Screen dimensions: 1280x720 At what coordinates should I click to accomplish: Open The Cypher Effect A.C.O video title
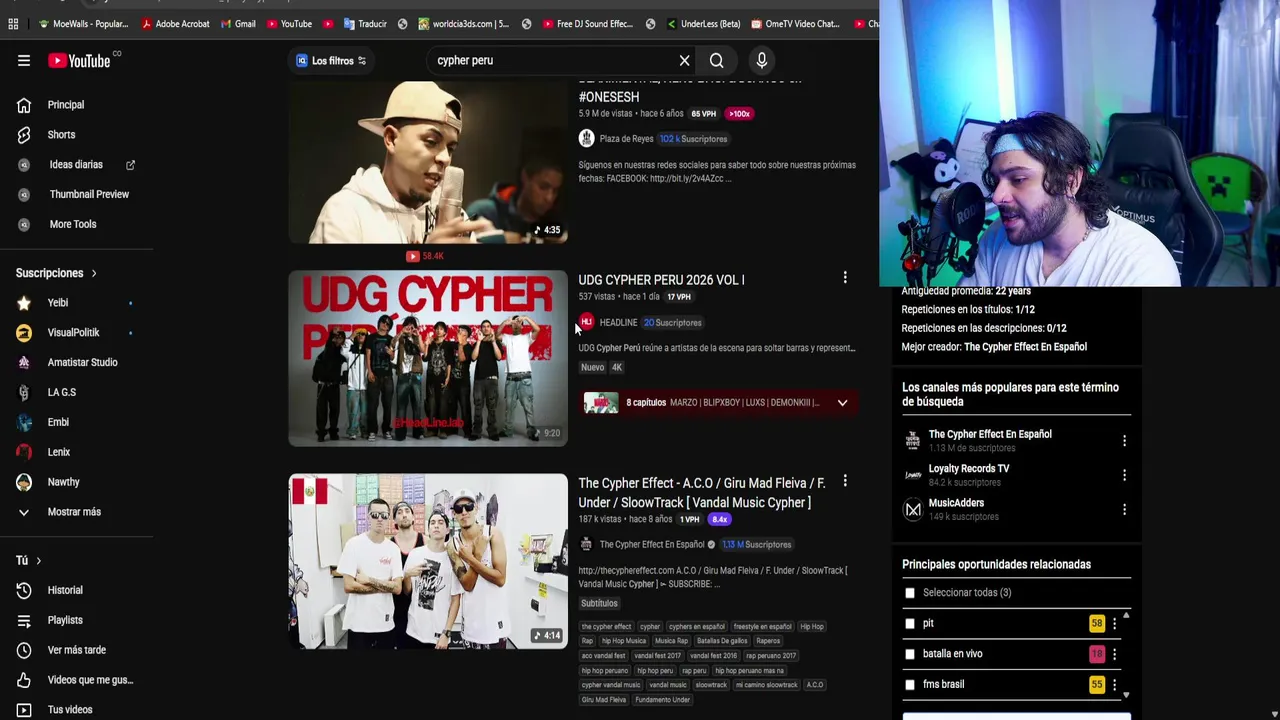tap(702, 493)
